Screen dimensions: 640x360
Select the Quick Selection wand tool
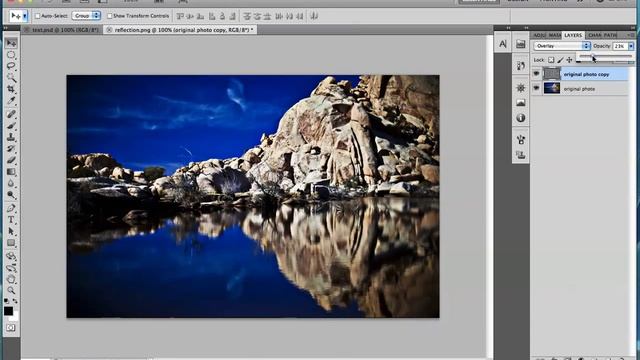tap(11, 78)
